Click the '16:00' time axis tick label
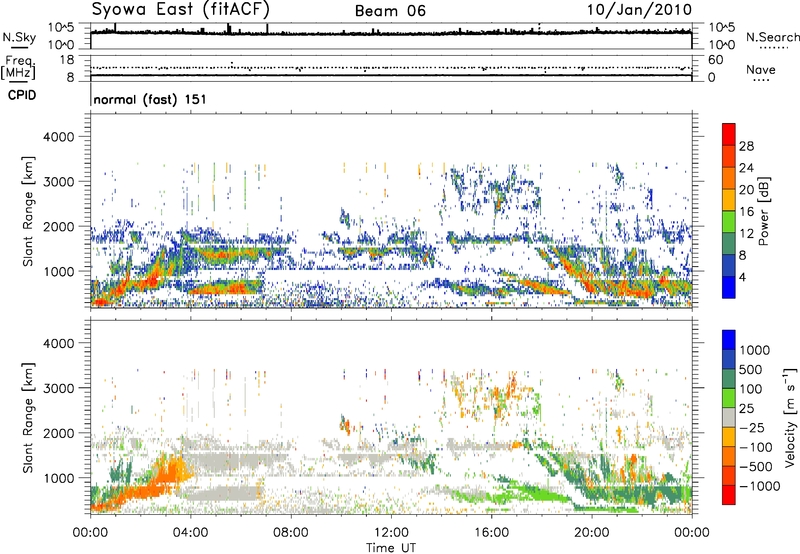This screenshot has width=800, height=554. [491, 533]
